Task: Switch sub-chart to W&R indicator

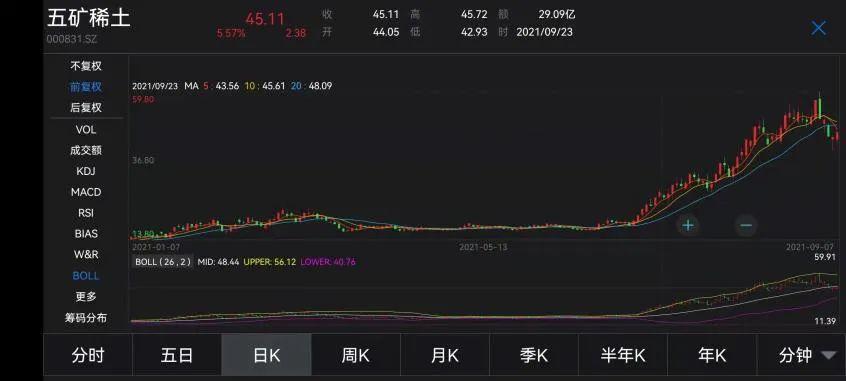Action: 86,254
